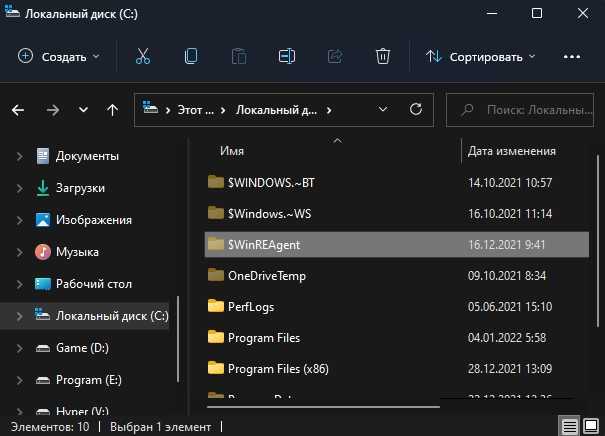
Task: Click date 04.01.2022 5:58
Action: (507, 338)
